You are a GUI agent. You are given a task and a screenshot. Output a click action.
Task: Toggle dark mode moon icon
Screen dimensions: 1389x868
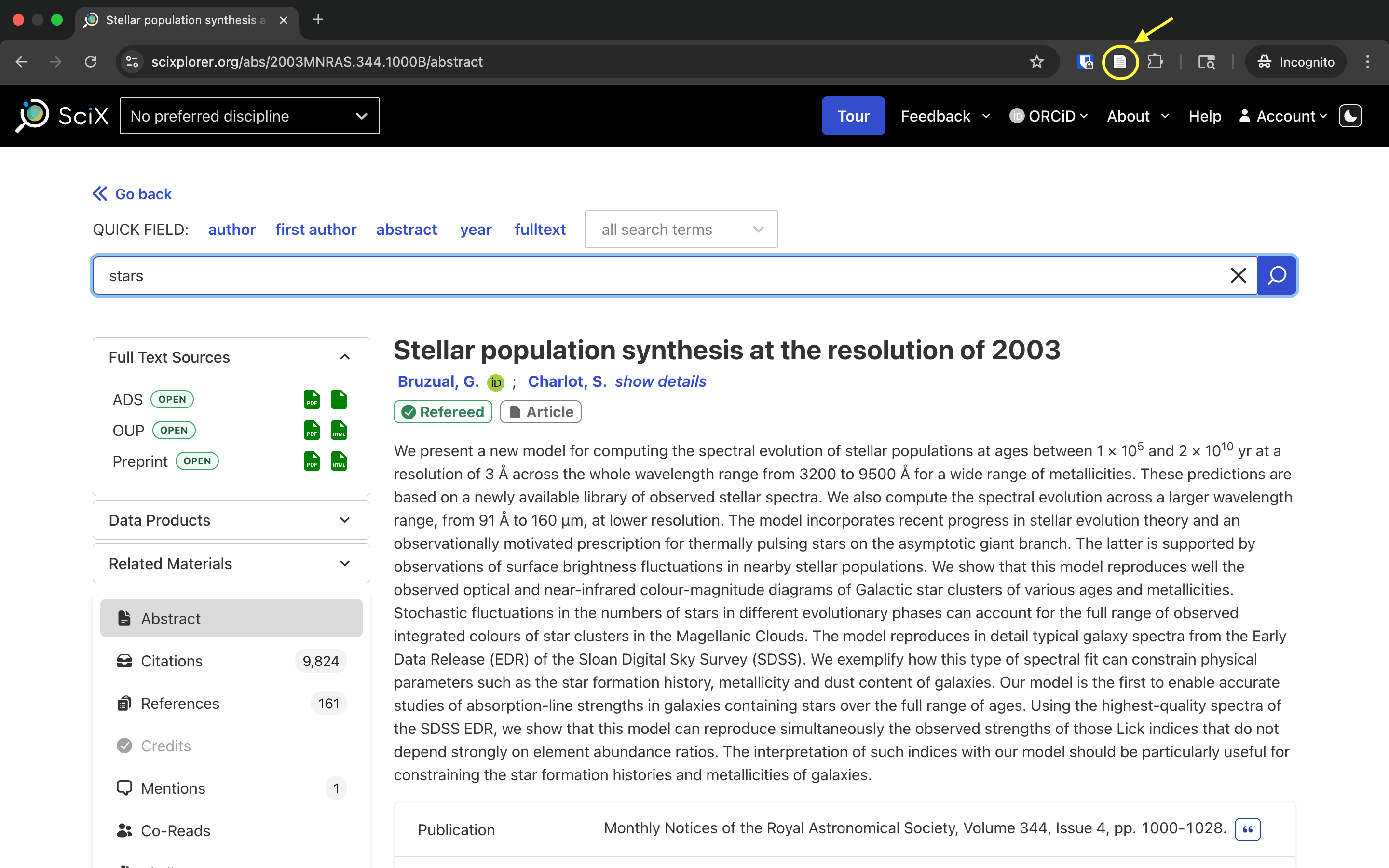pyautogui.click(x=1350, y=116)
